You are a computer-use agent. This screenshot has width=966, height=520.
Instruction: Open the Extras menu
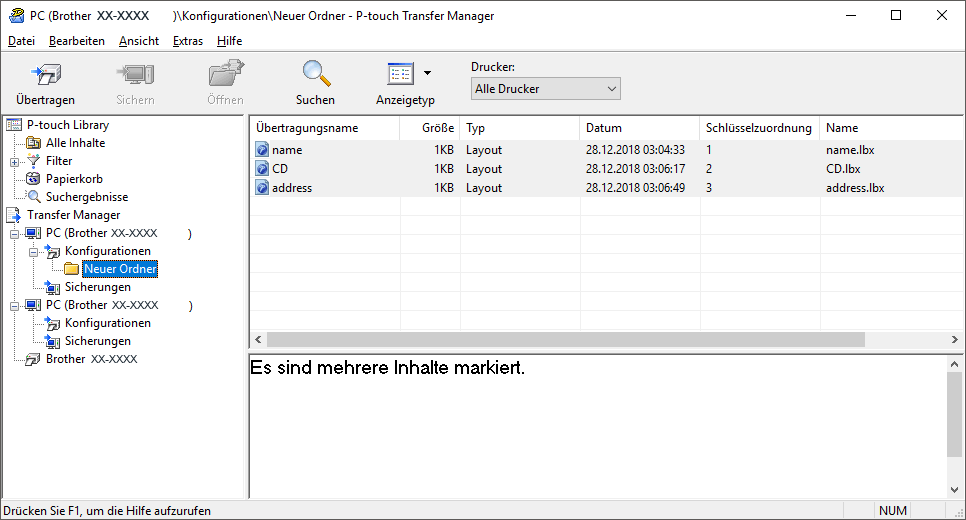187,41
